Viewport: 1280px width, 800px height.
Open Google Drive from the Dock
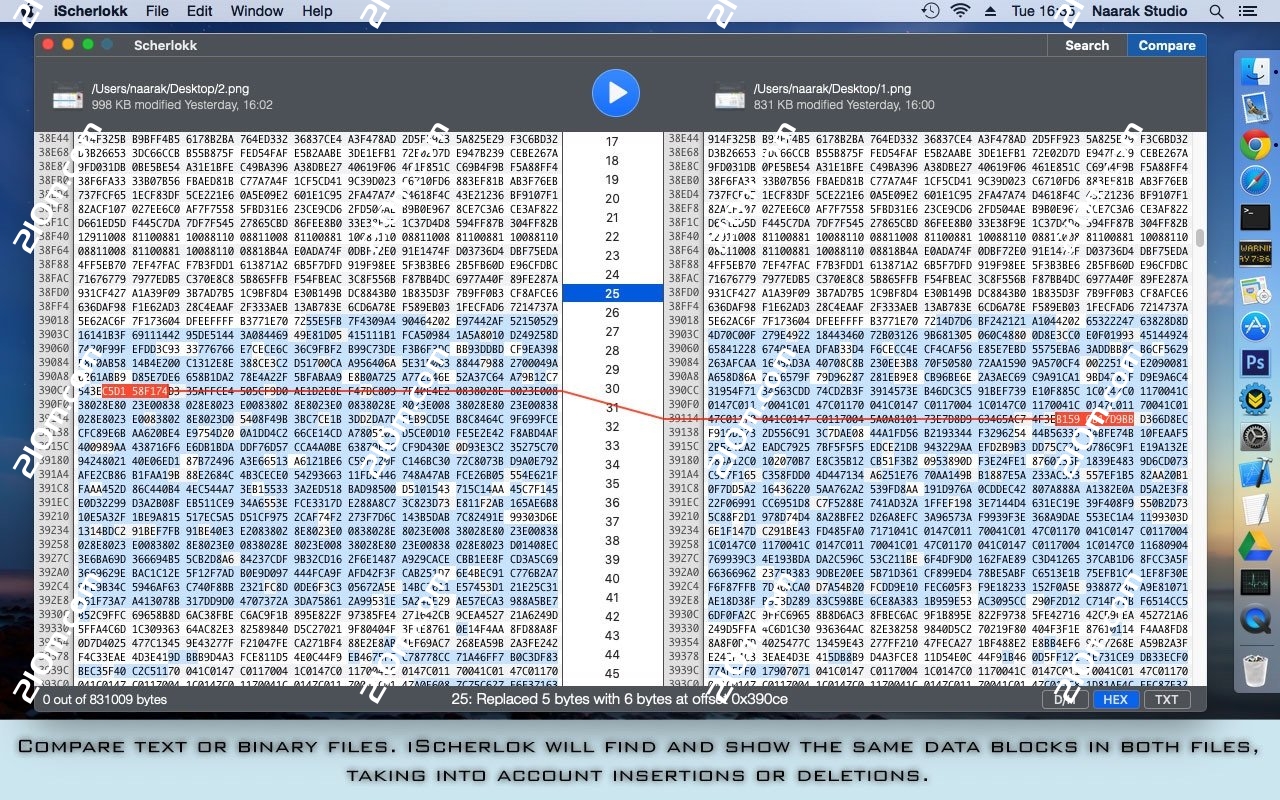click(1255, 546)
